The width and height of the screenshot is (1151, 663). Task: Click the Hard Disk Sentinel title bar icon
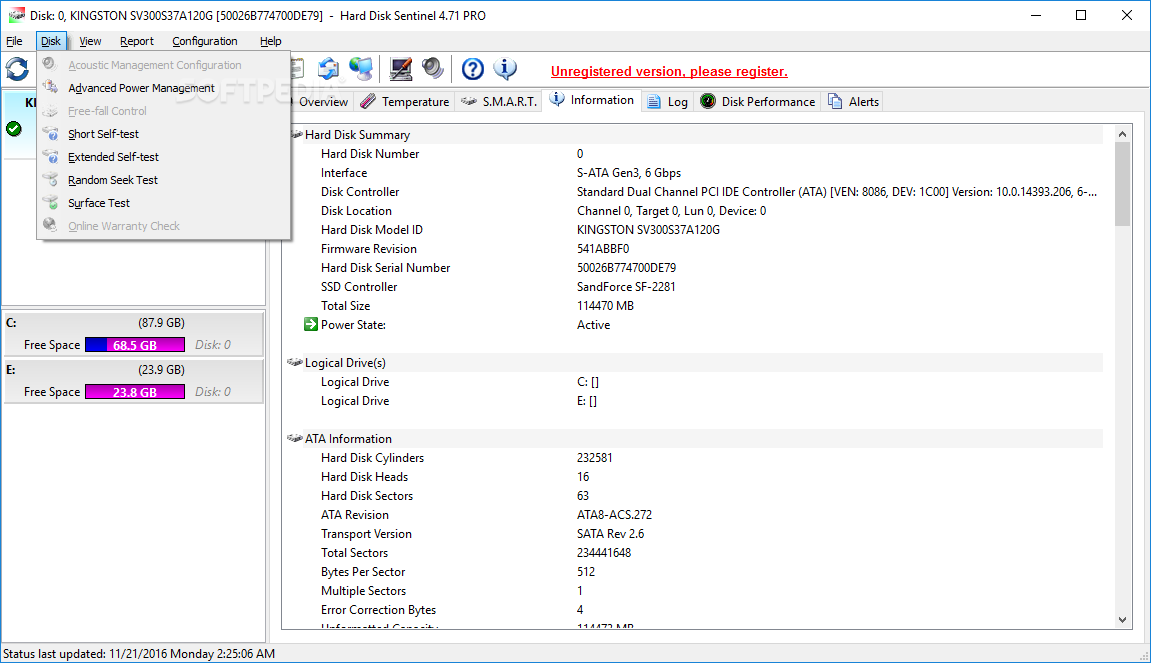pyautogui.click(x=16, y=15)
